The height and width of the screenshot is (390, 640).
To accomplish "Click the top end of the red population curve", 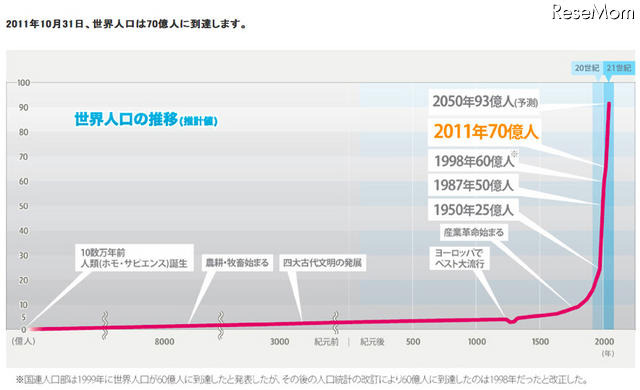I will pyautogui.click(x=609, y=103).
